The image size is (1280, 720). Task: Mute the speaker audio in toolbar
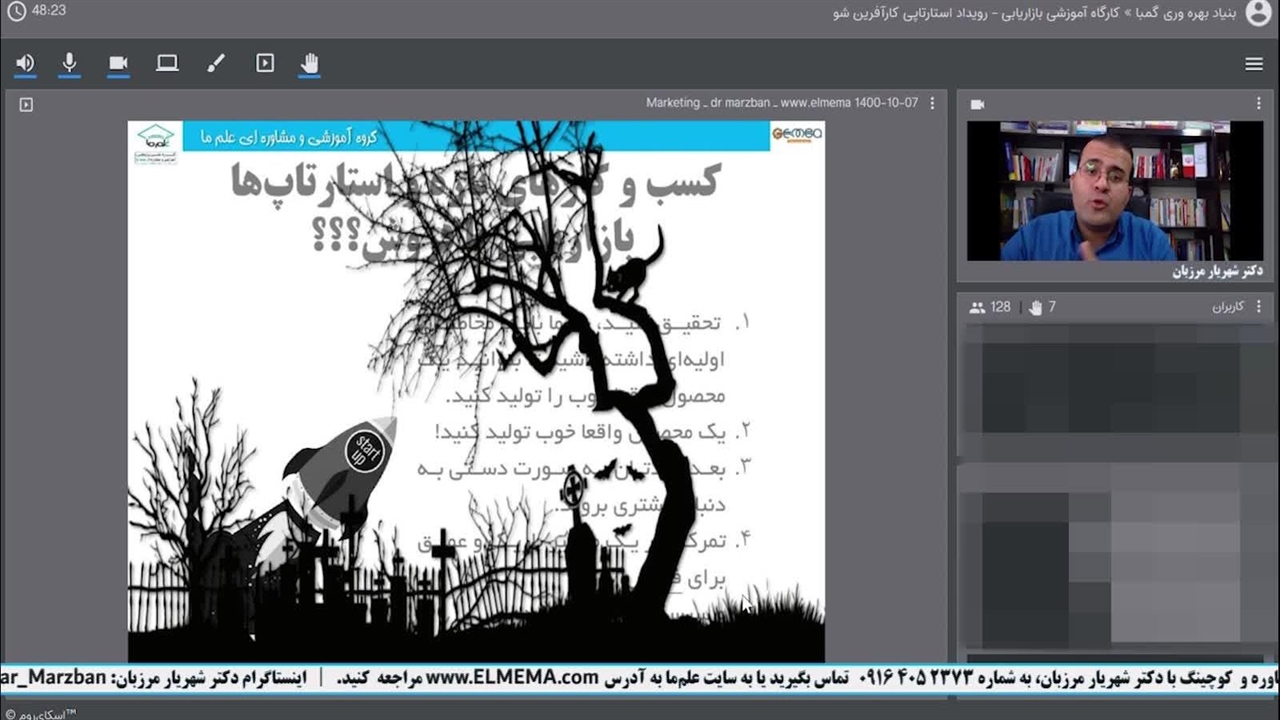click(x=25, y=64)
